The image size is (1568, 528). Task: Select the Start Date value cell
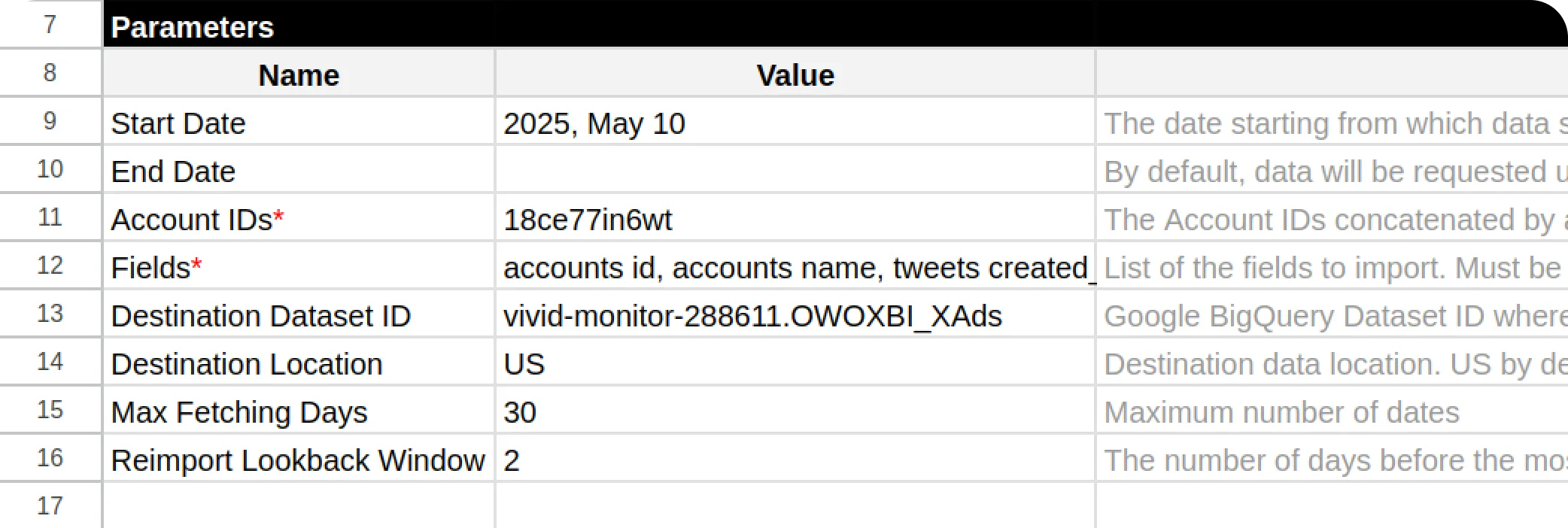(795, 123)
